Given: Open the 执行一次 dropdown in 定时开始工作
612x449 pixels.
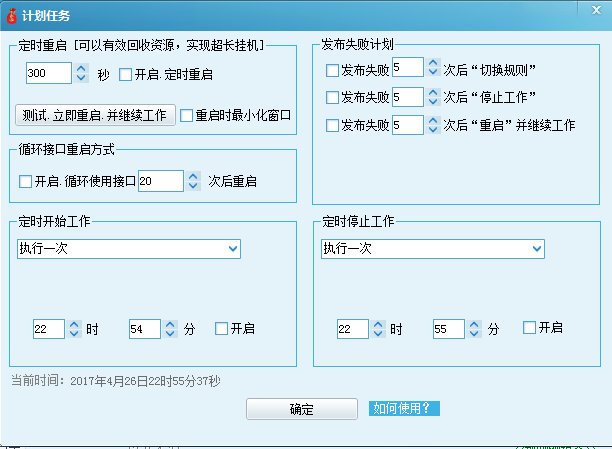Looking at the screenshot, I should pos(129,249).
